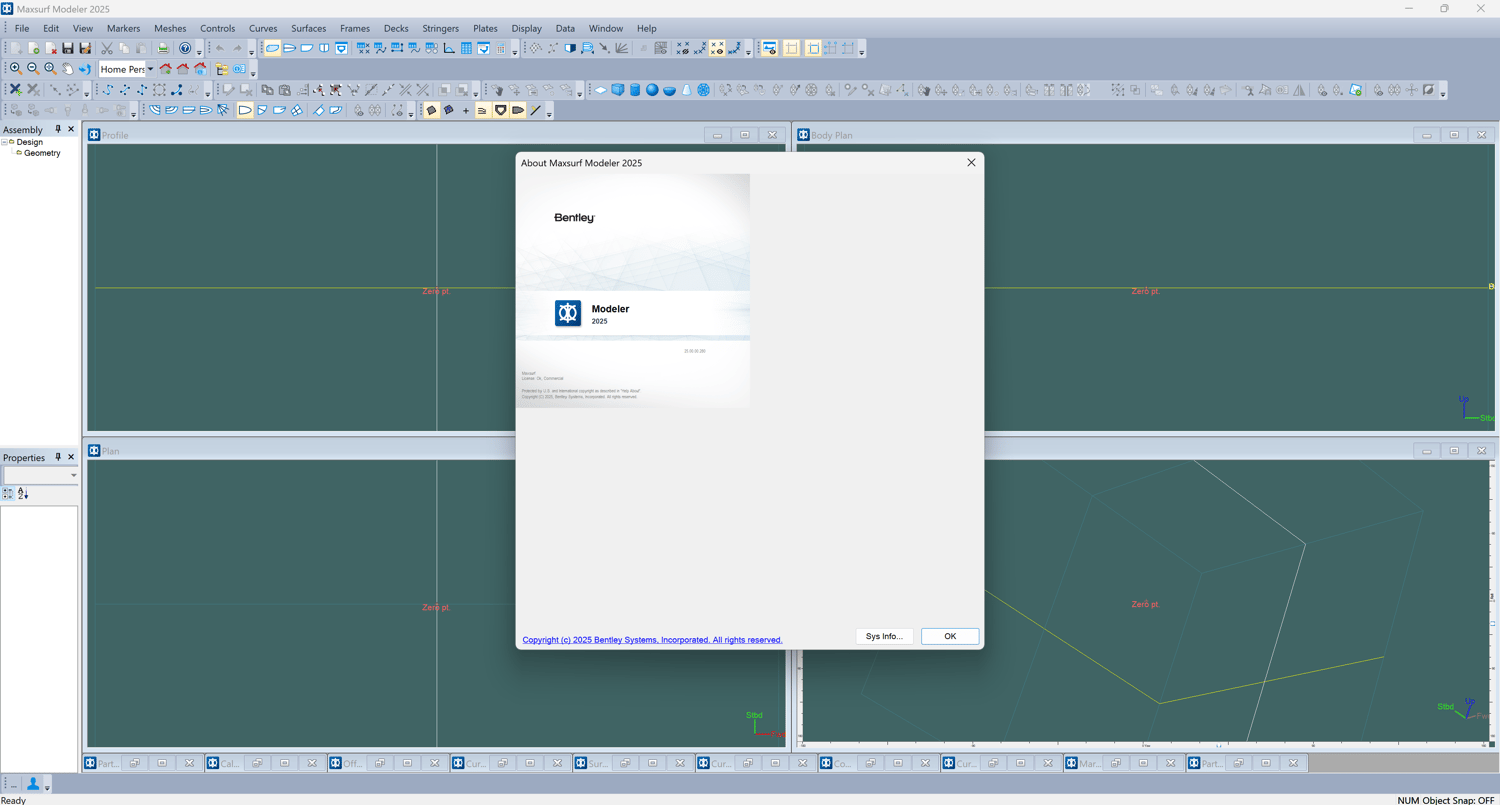
Task: Toggle the highlighted markers eye button
Action: 717,48
